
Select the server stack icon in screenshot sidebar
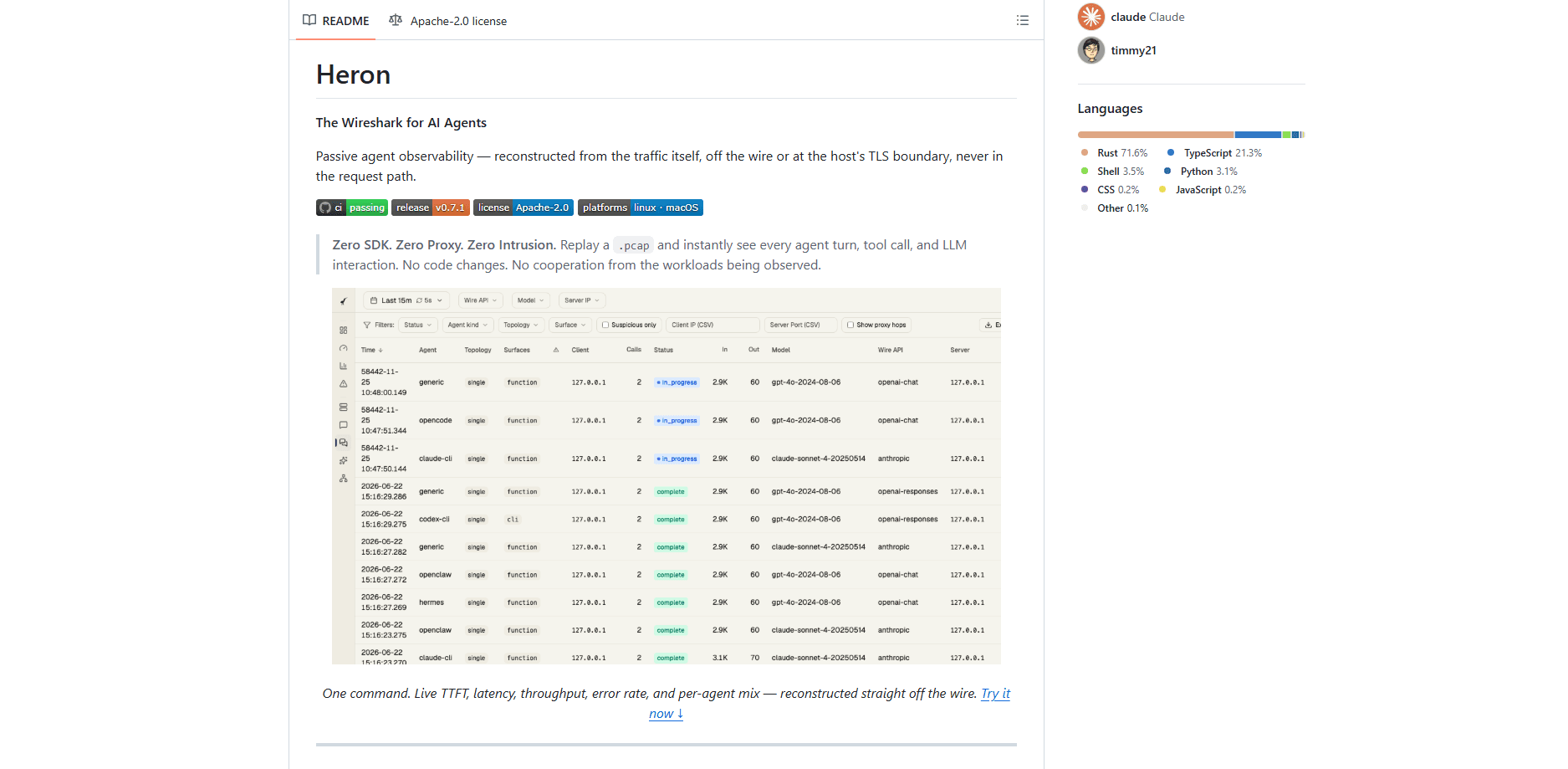(x=343, y=408)
